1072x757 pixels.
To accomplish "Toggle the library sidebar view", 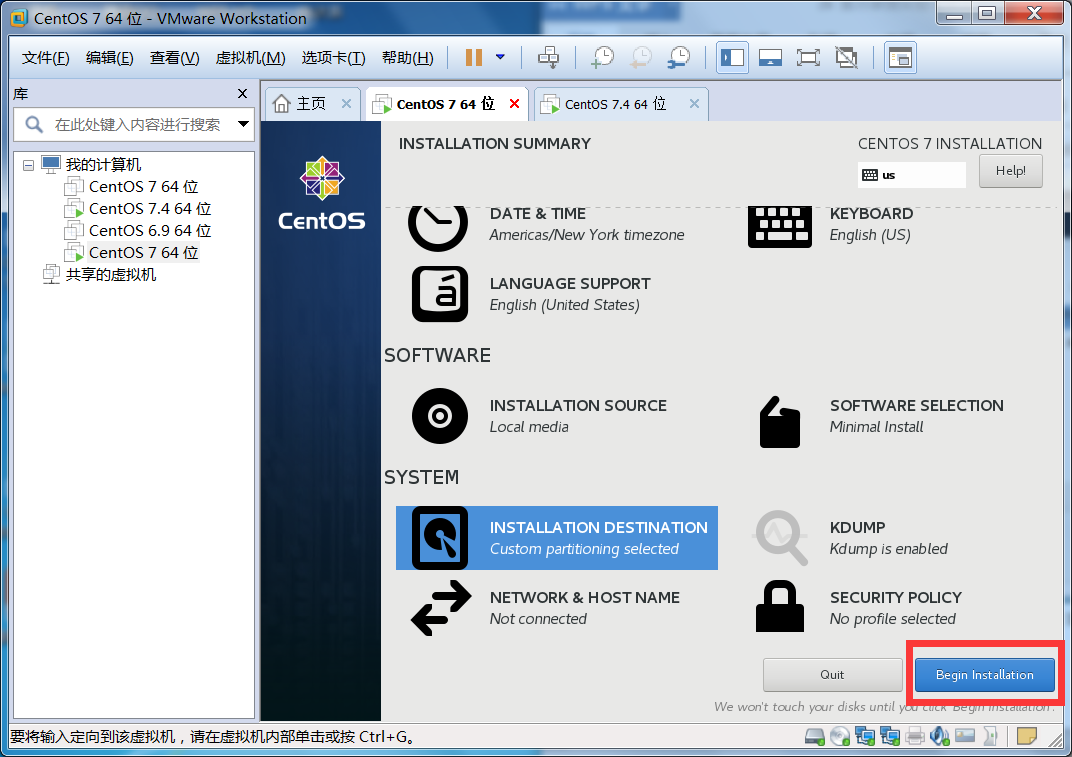I will (x=732, y=57).
